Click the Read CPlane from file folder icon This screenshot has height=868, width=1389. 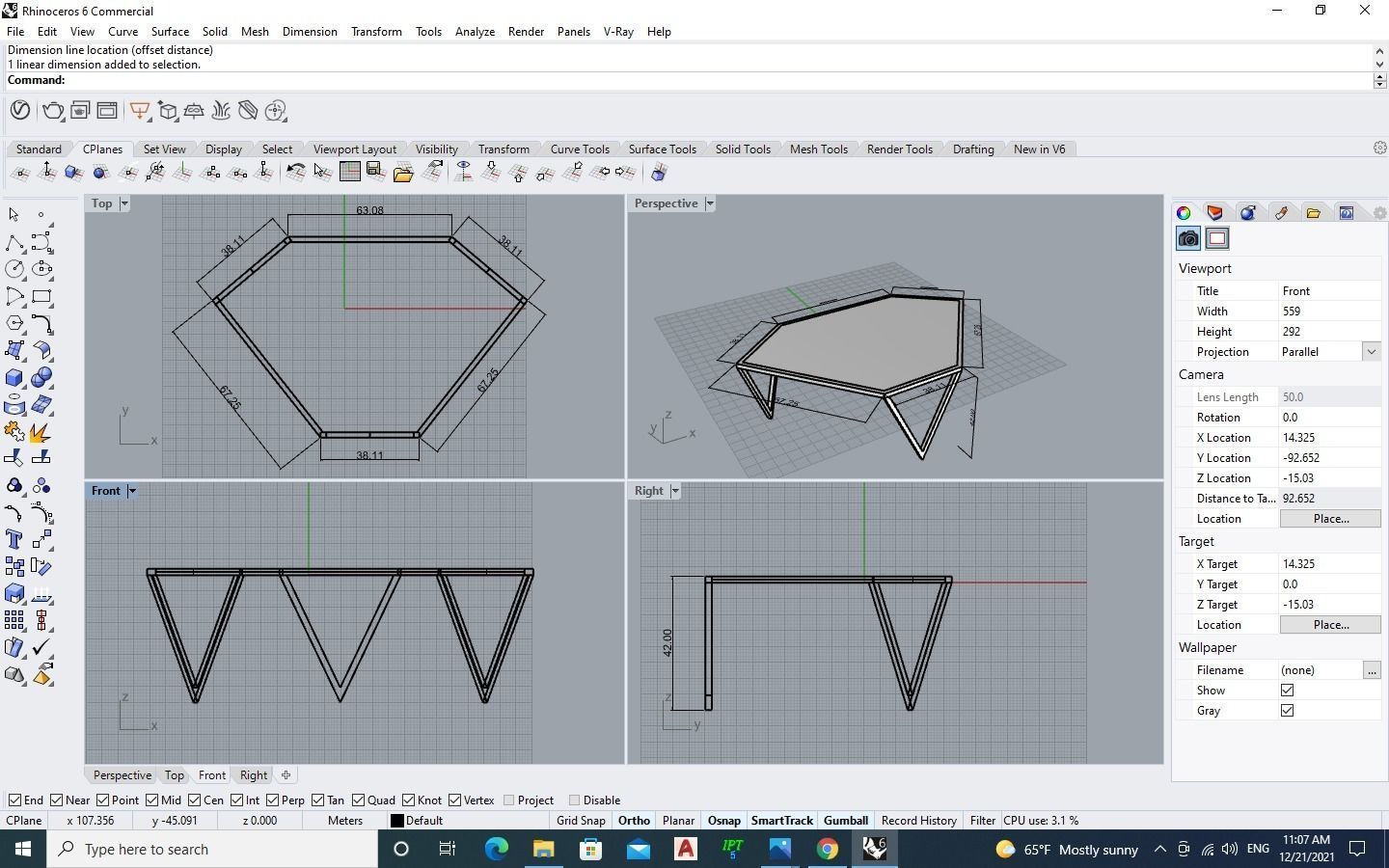coord(403,173)
